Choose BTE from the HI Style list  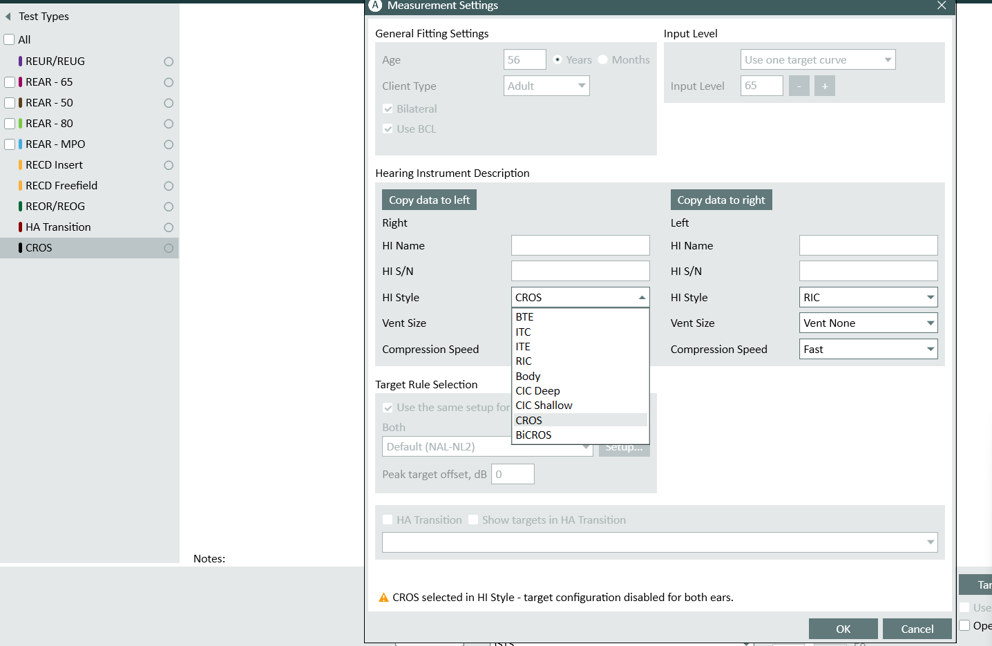tap(580, 317)
